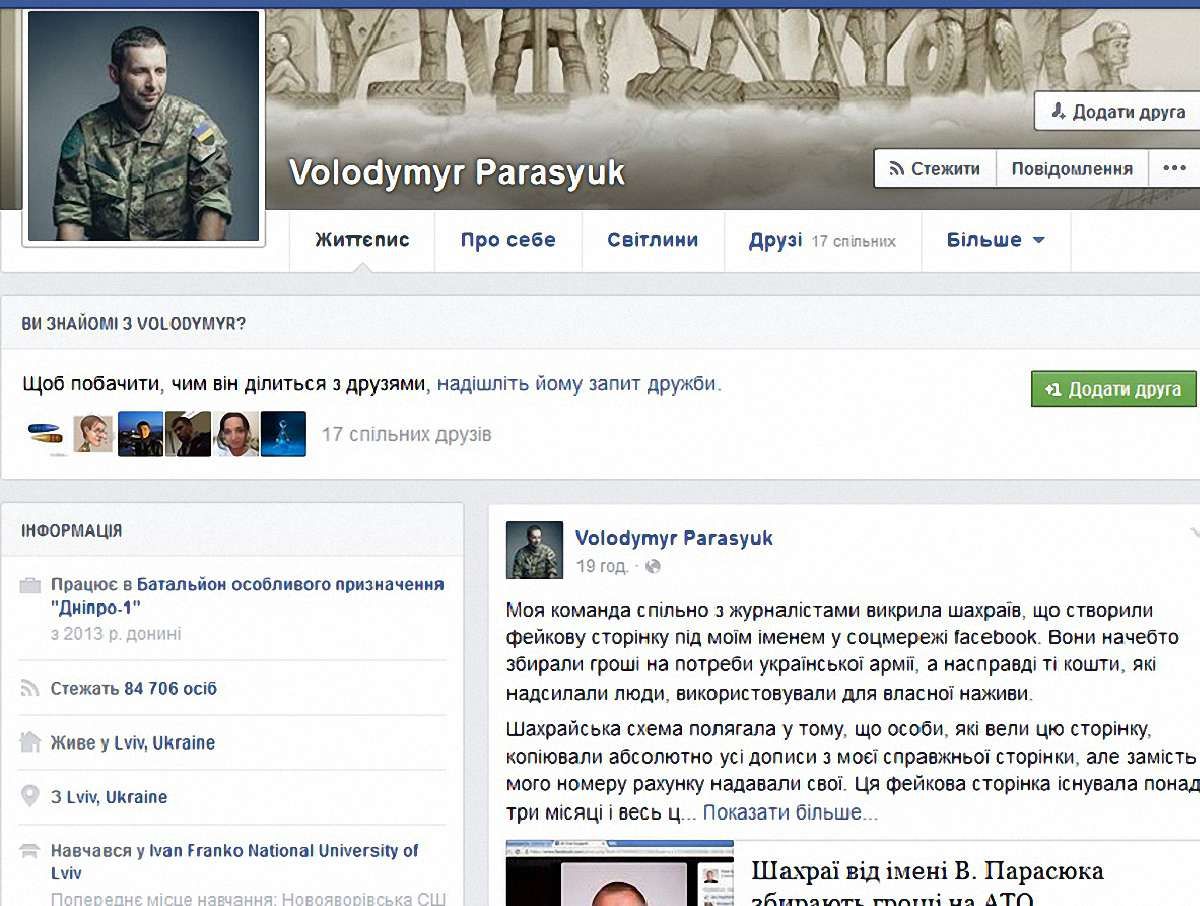Screen dimensions: 1200x906
Task: Click the 'надішліть йому запит дружби' link
Action: pyautogui.click(x=577, y=384)
